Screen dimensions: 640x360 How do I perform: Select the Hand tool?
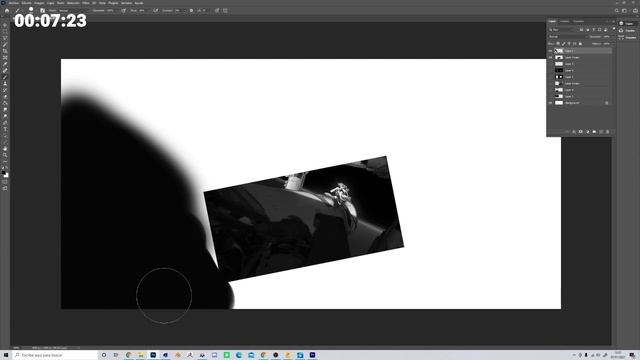[5, 149]
